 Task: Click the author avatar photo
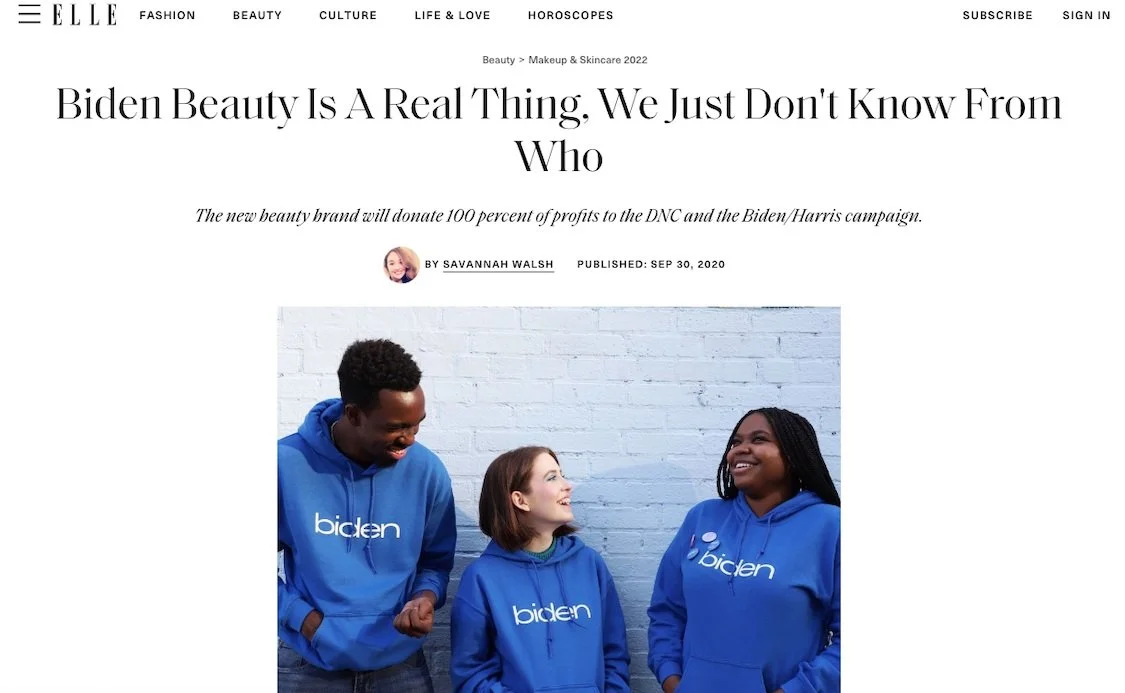(x=401, y=265)
